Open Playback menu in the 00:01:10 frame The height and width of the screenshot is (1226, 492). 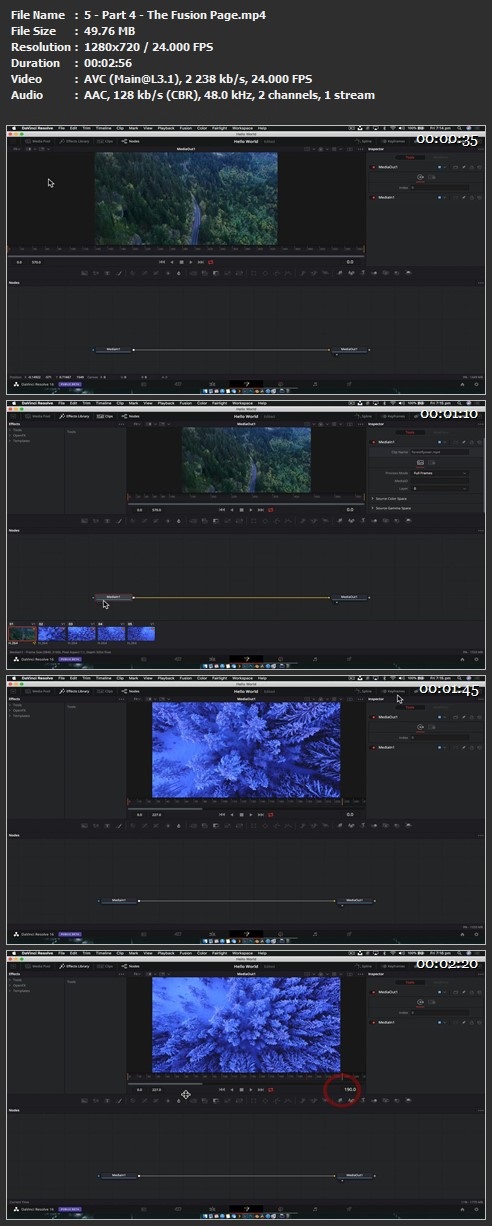point(164,404)
